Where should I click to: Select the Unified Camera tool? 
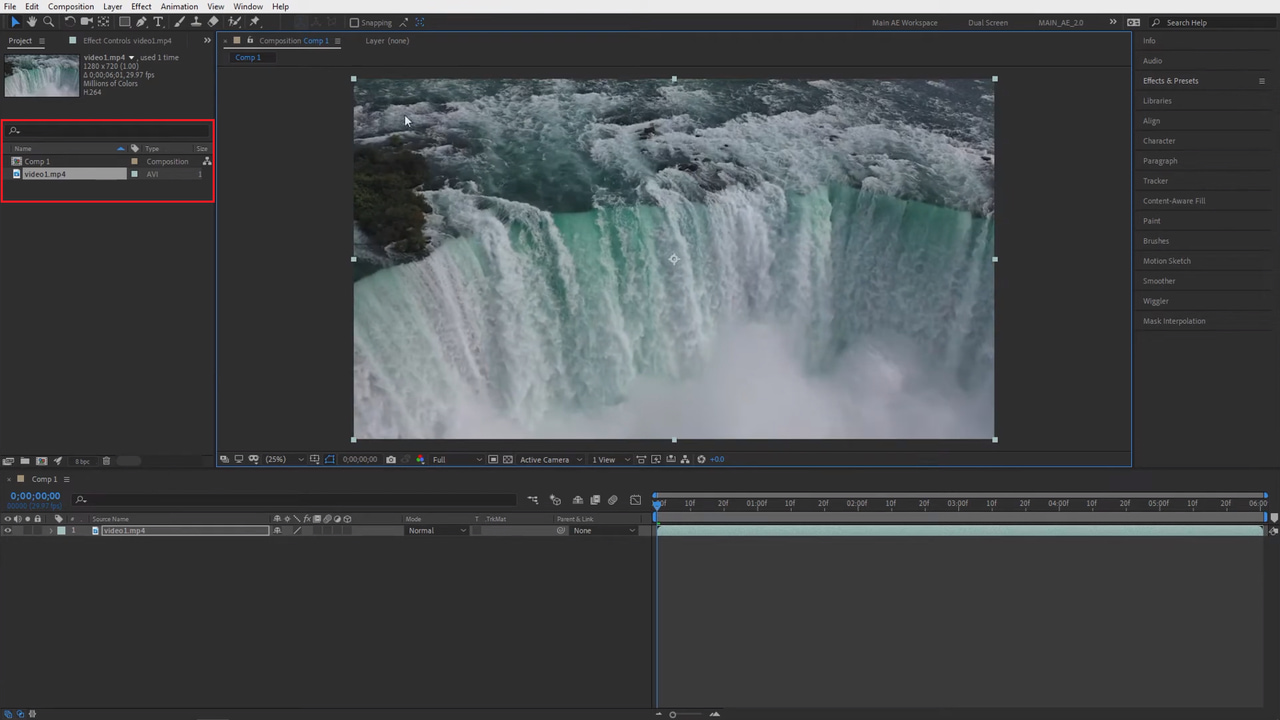point(87,22)
